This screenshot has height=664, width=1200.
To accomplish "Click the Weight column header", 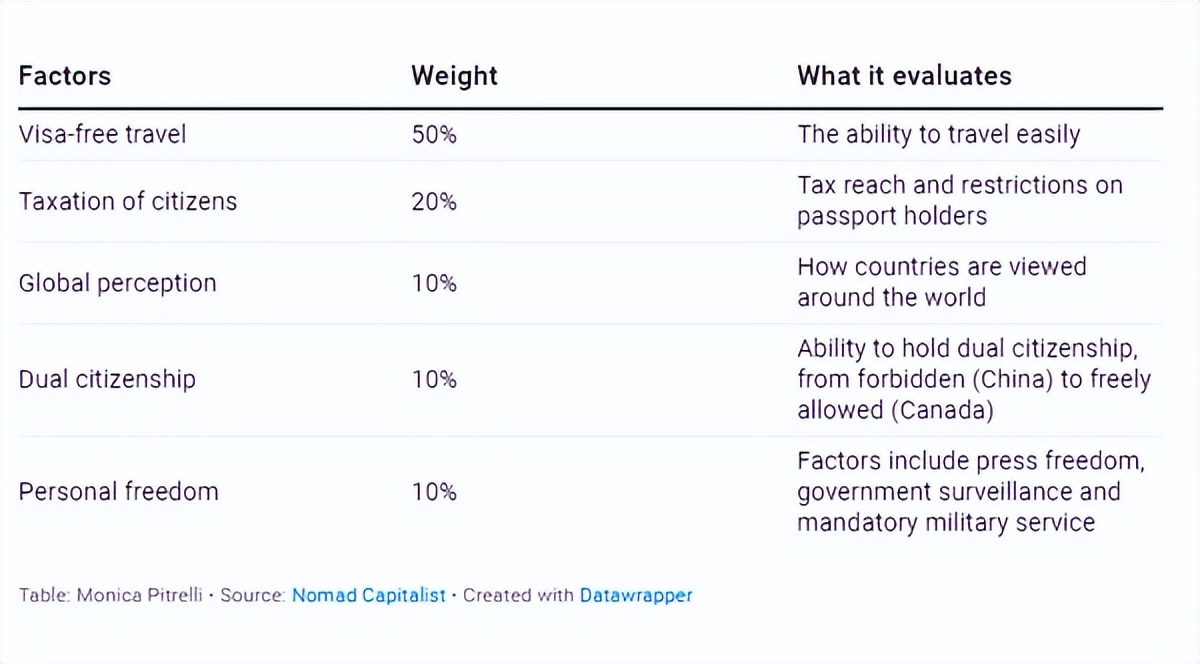I will pyautogui.click(x=454, y=76).
